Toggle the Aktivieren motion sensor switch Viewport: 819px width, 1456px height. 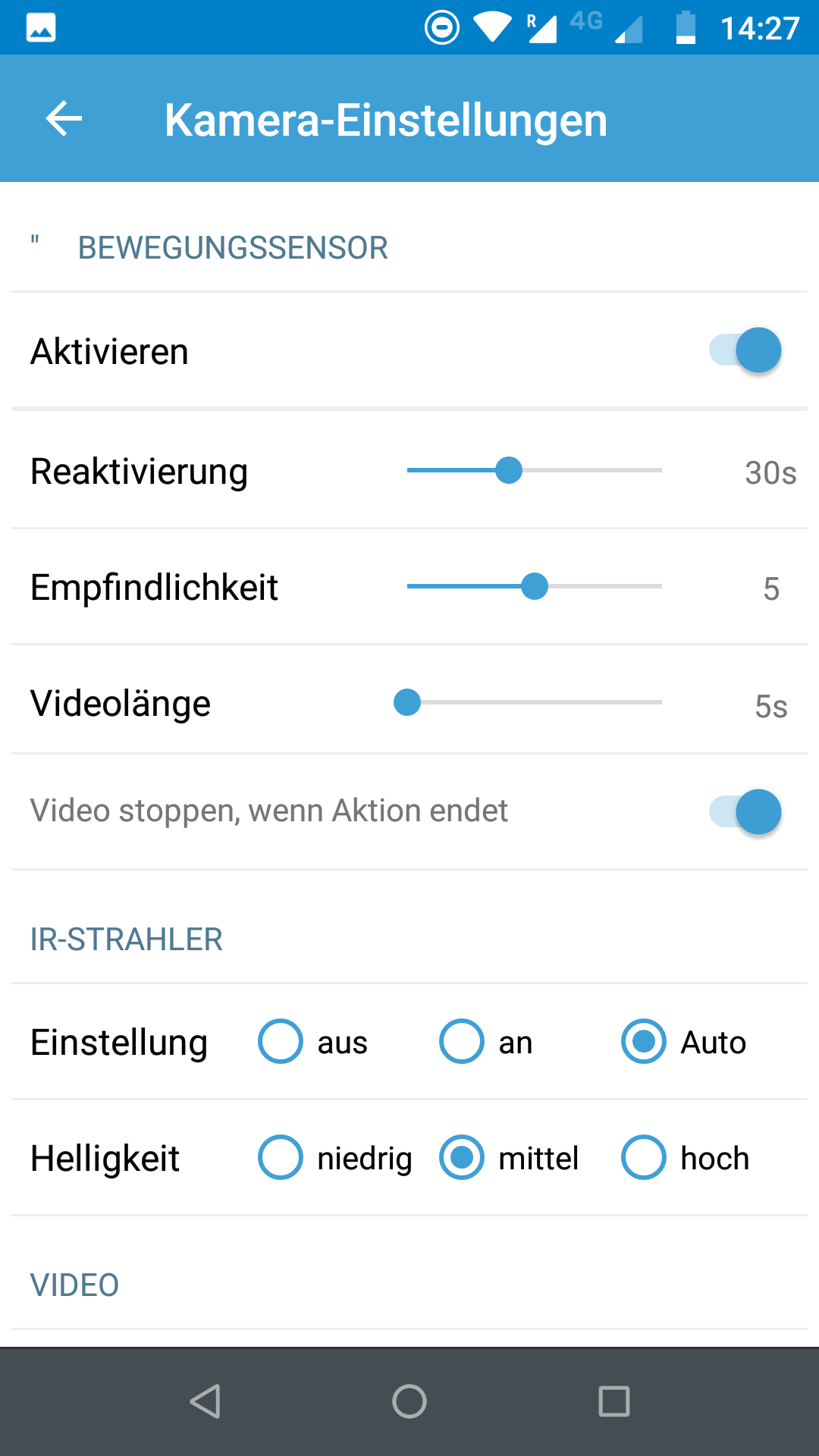[x=745, y=350]
